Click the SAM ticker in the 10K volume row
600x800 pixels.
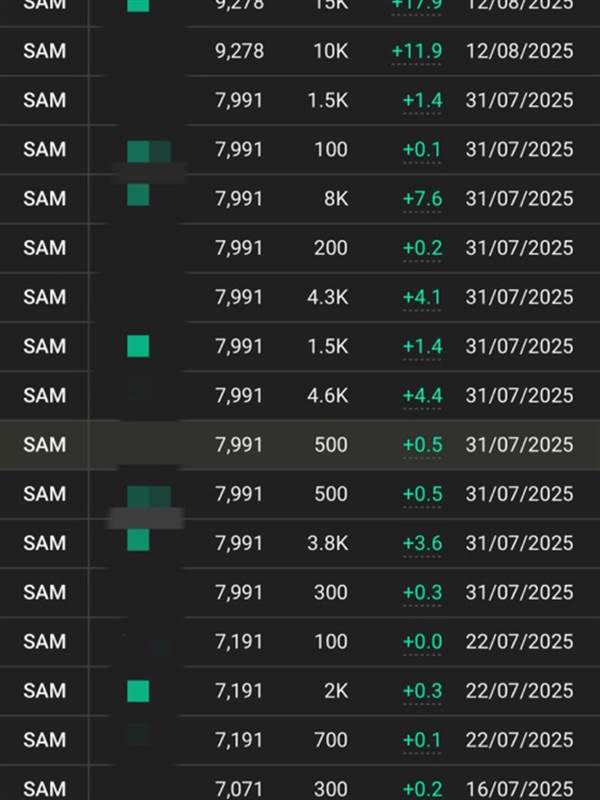[x=45, y=52]
